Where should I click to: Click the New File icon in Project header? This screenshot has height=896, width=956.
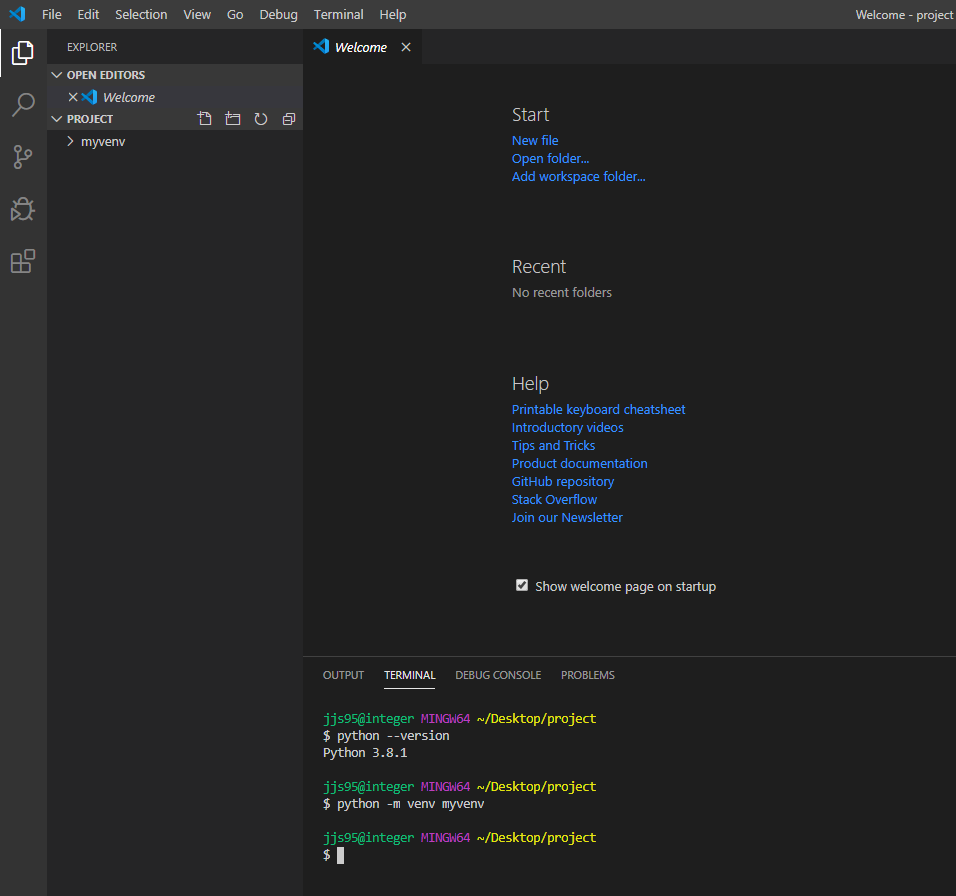(205, 119)
